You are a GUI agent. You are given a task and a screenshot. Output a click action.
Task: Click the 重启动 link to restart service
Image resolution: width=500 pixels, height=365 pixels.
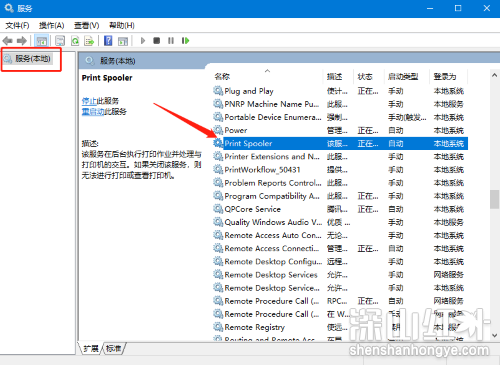(x=93, y=111)
